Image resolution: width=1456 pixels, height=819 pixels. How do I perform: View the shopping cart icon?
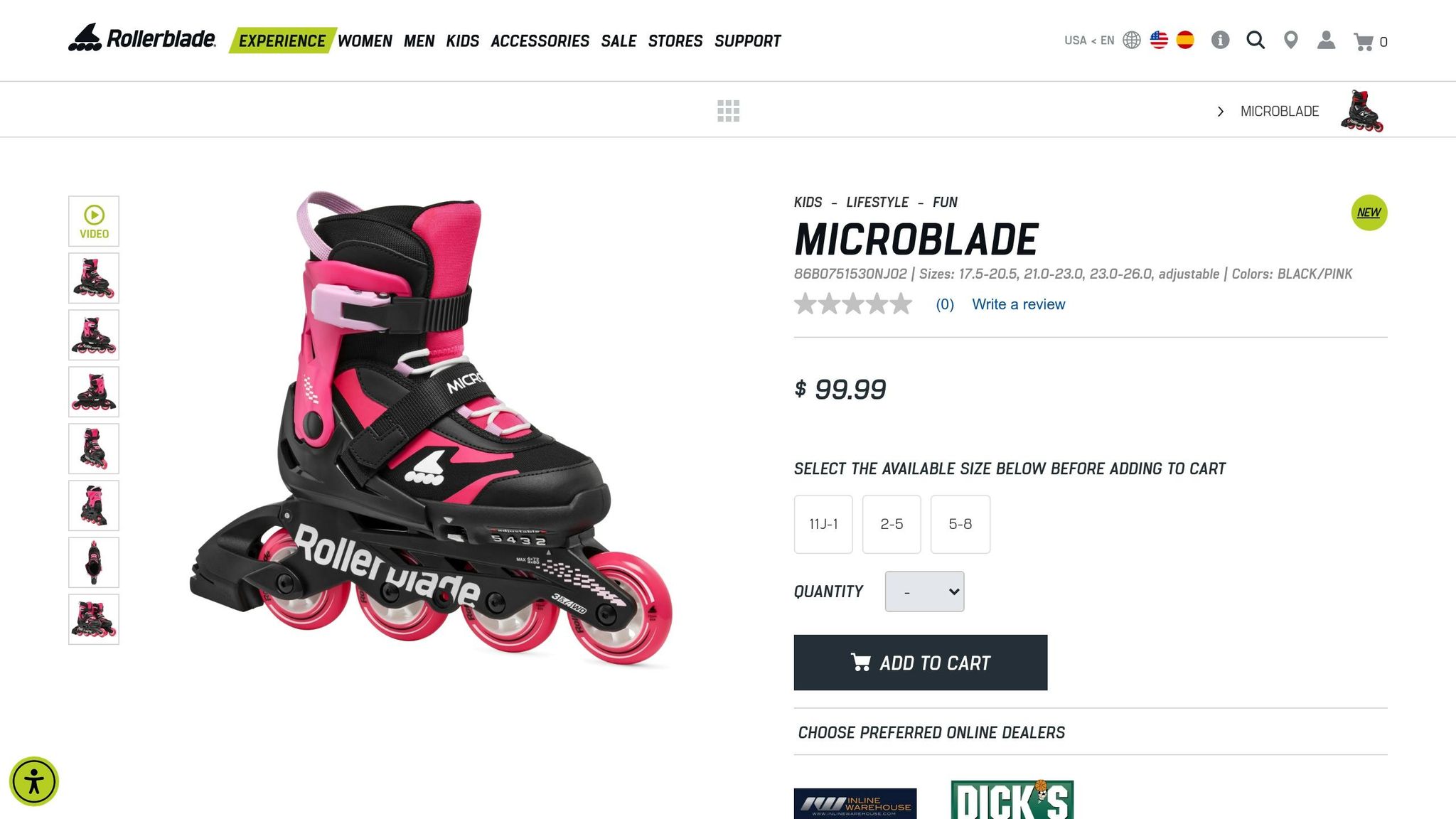point(1364,42)
